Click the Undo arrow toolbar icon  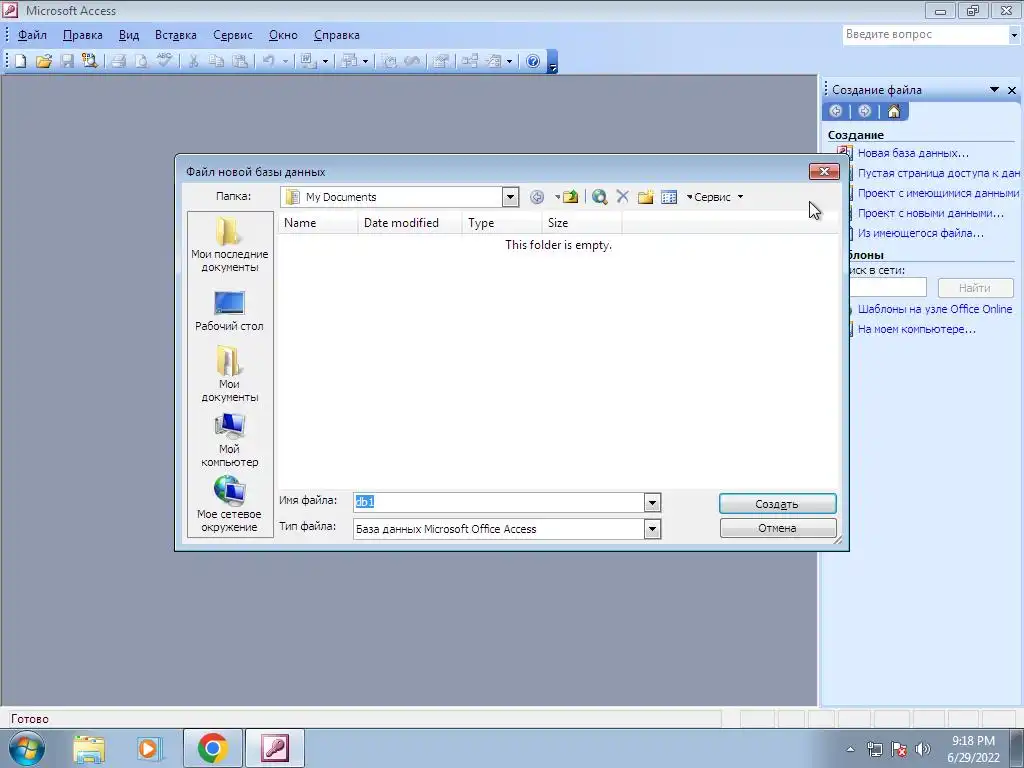[268, 61]
